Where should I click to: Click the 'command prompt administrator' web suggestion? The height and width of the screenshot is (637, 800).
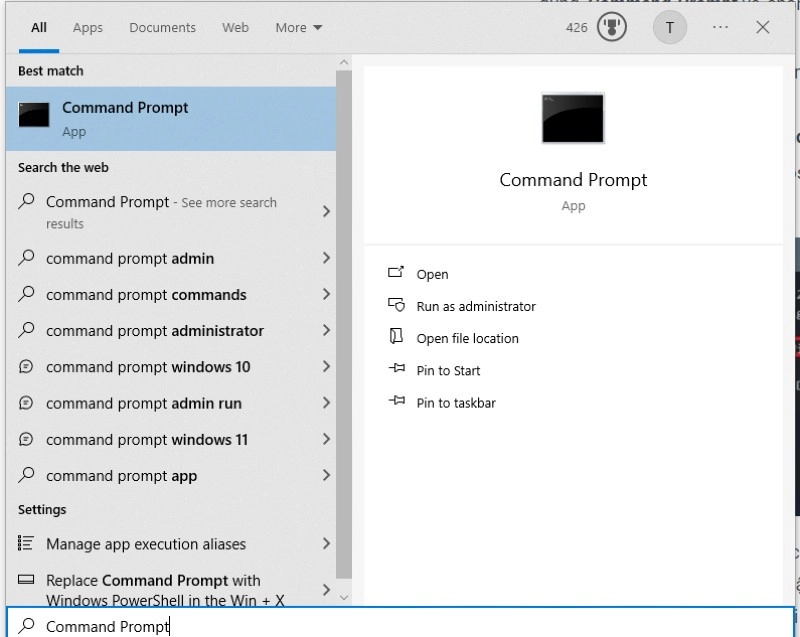click(171, 330)
